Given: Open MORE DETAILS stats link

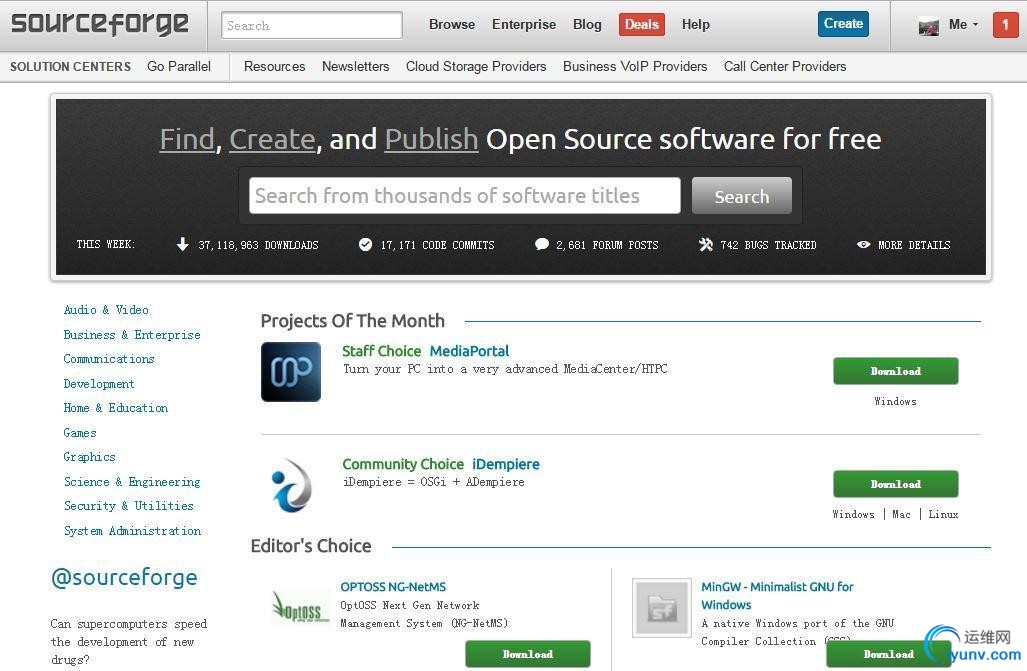Looking at the screenshot, I should [x=914, y=244].
